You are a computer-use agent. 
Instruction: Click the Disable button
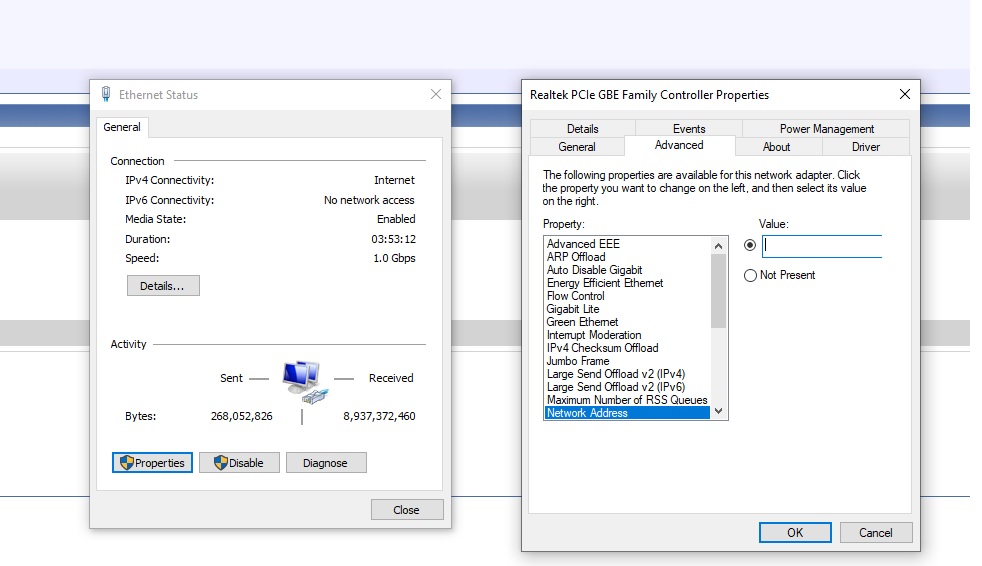(239, 463)
